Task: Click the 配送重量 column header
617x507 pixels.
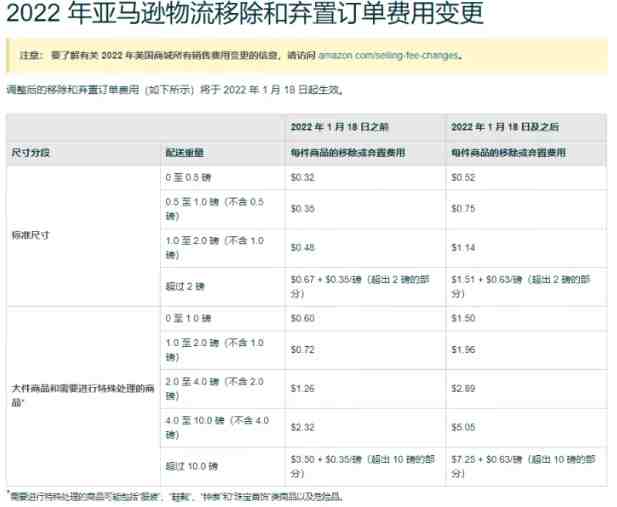Action: tap(185, 153)
